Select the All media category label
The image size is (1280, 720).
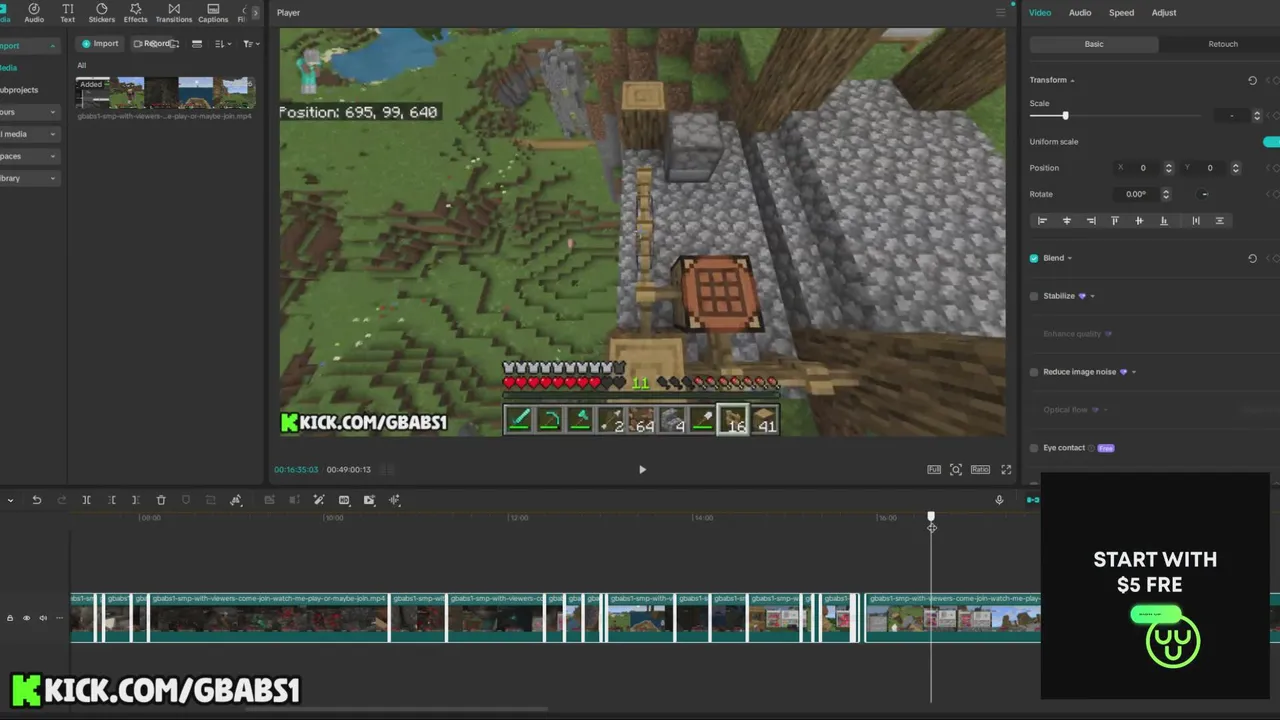pyautogui.click(x=82, y=66)
